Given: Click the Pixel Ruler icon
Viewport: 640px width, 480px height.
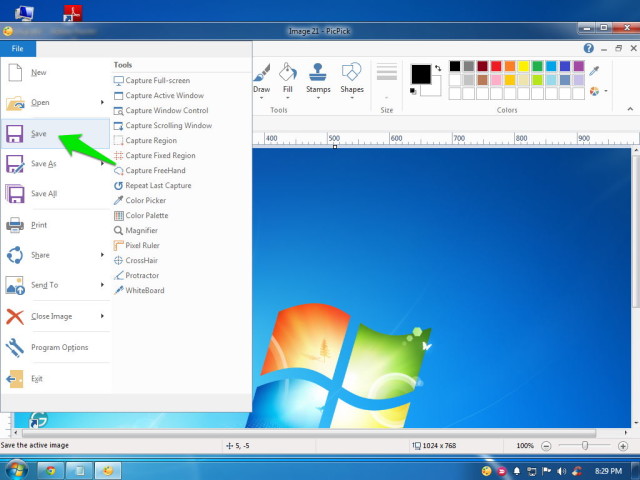Looking at the screenshot, I should tap(118, 245).
